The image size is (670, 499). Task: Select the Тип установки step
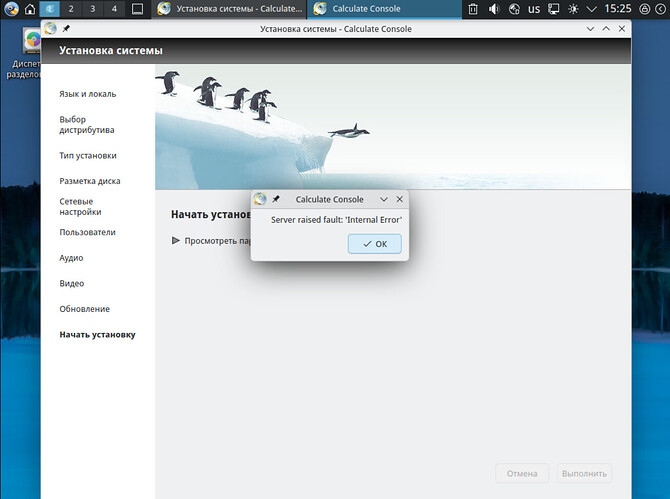(88, 156)
